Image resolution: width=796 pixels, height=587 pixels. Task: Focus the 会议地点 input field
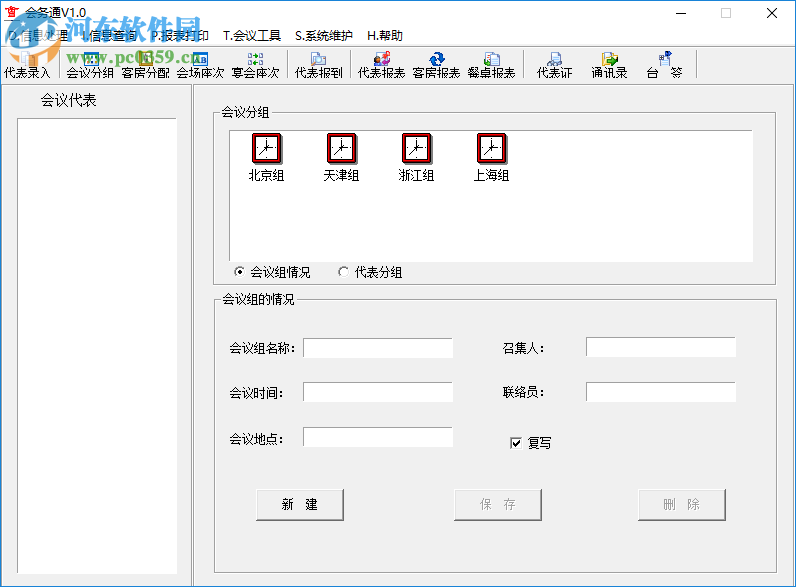[378, 437]
